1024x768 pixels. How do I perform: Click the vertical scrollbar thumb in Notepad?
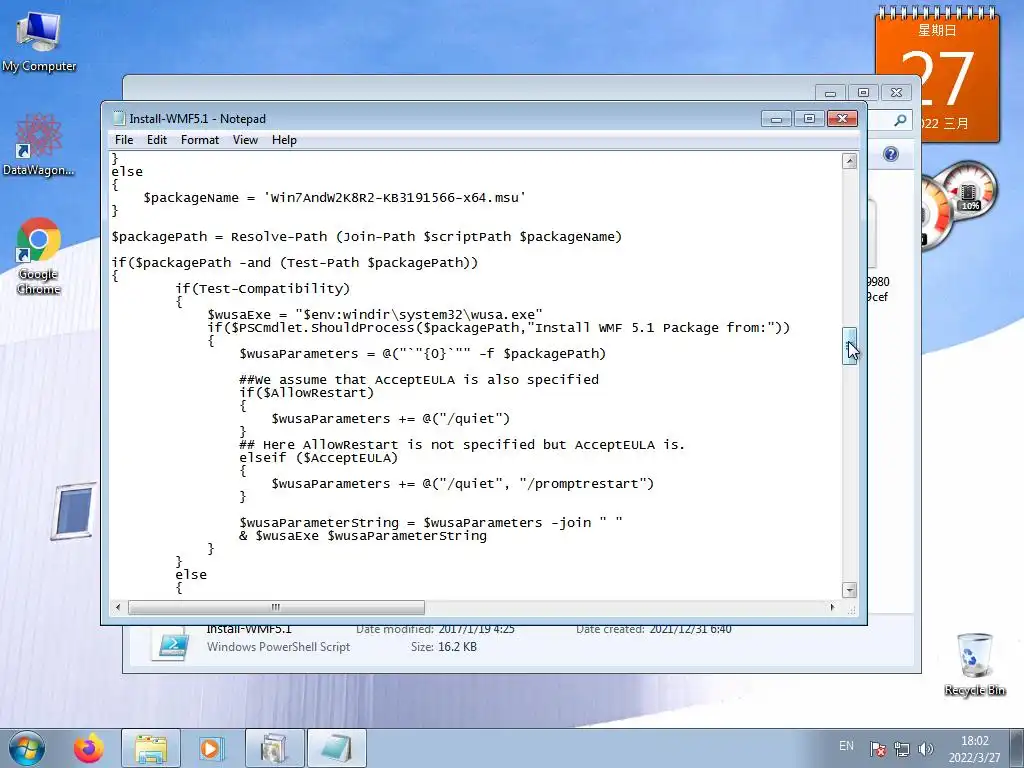coord(850,345)
